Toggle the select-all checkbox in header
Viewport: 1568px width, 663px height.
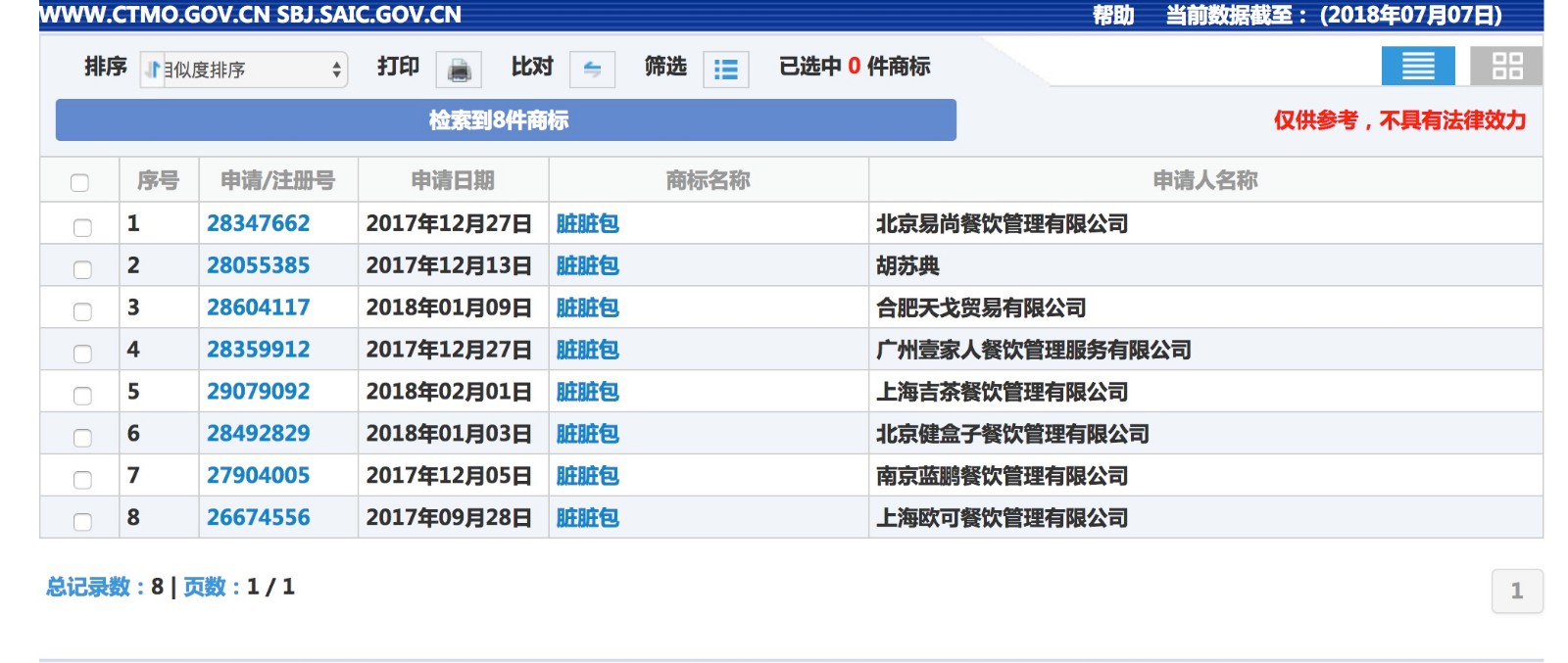tap(80, 182)
